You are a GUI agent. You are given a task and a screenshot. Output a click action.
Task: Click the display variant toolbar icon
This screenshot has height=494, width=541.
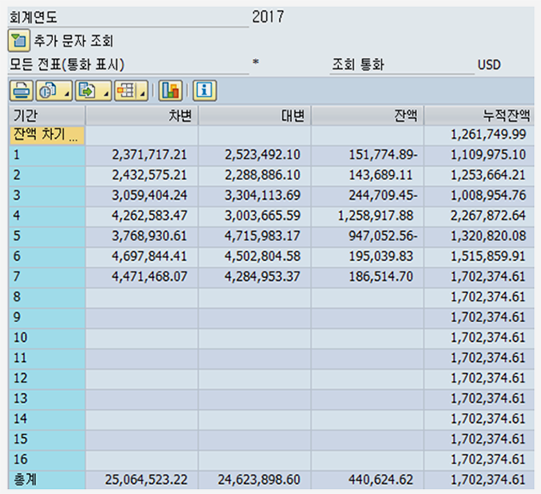(49, 91)
